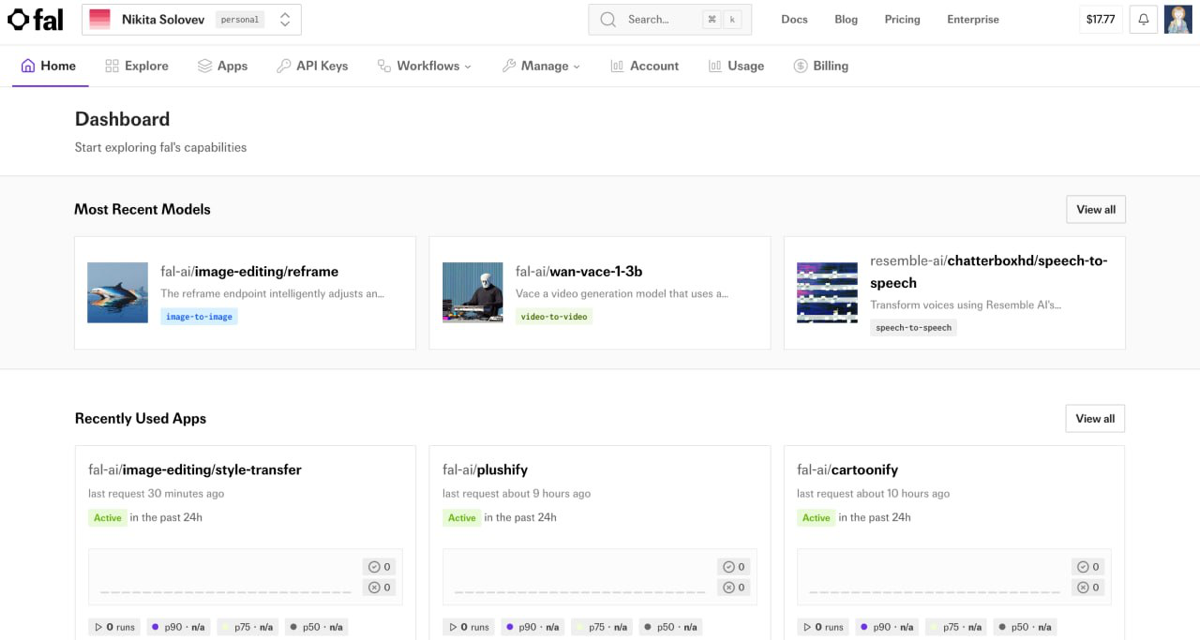The width and height of the screenshot is (1200, 640).
Task: Click the p90 badge in cartoonify card
Action: 886,627
